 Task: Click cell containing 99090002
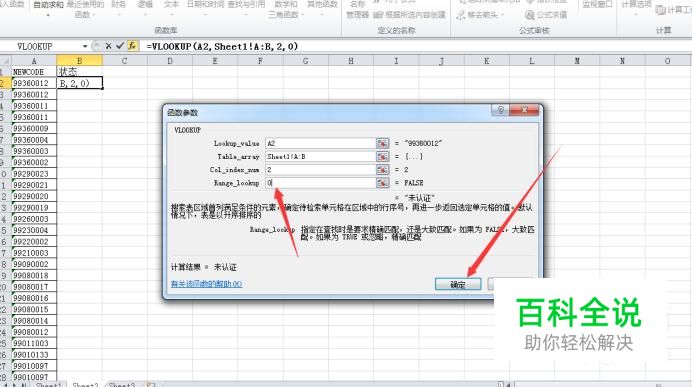coord(34,264)
